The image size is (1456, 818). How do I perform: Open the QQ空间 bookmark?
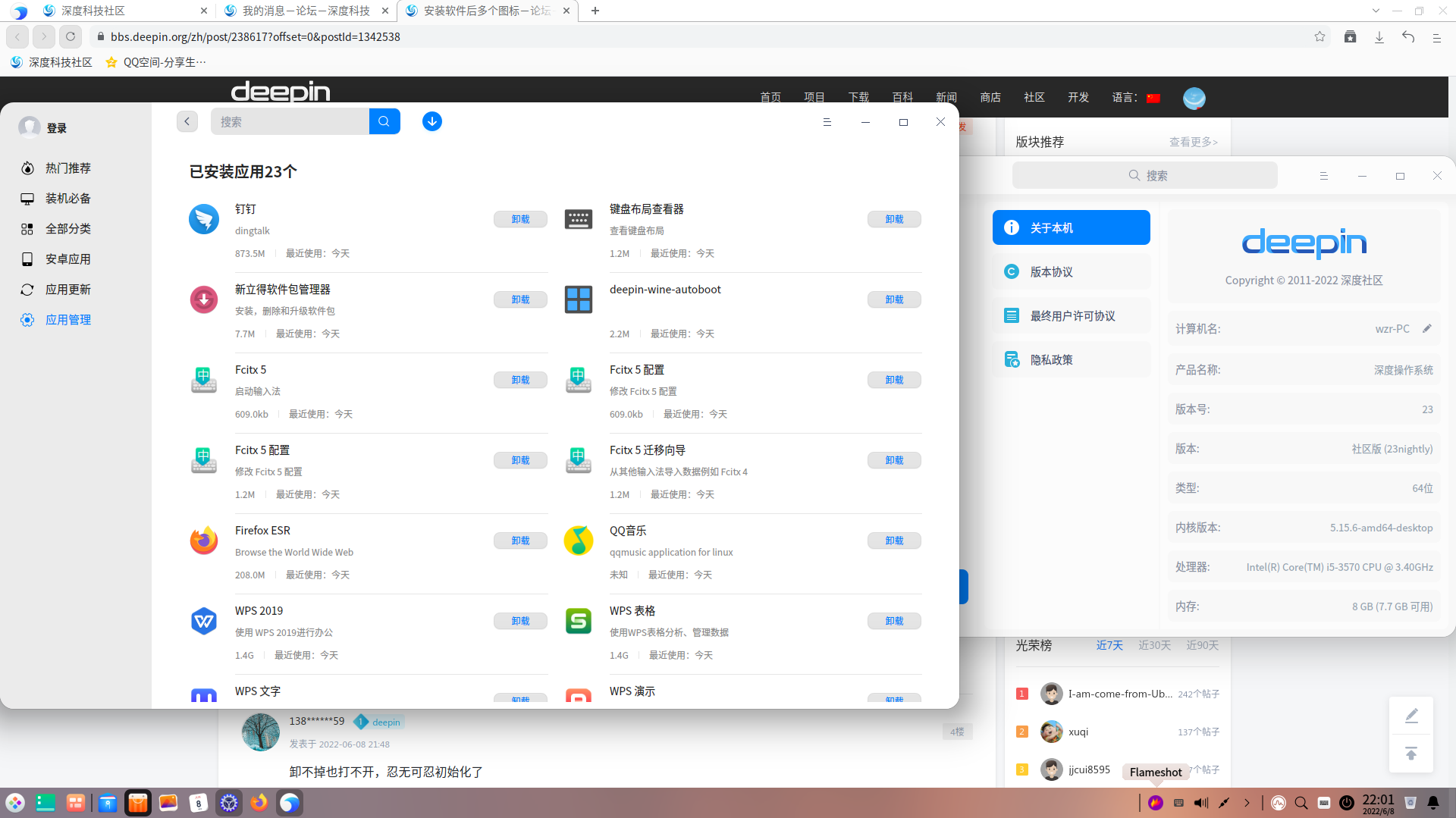click(x=155, y=62)
